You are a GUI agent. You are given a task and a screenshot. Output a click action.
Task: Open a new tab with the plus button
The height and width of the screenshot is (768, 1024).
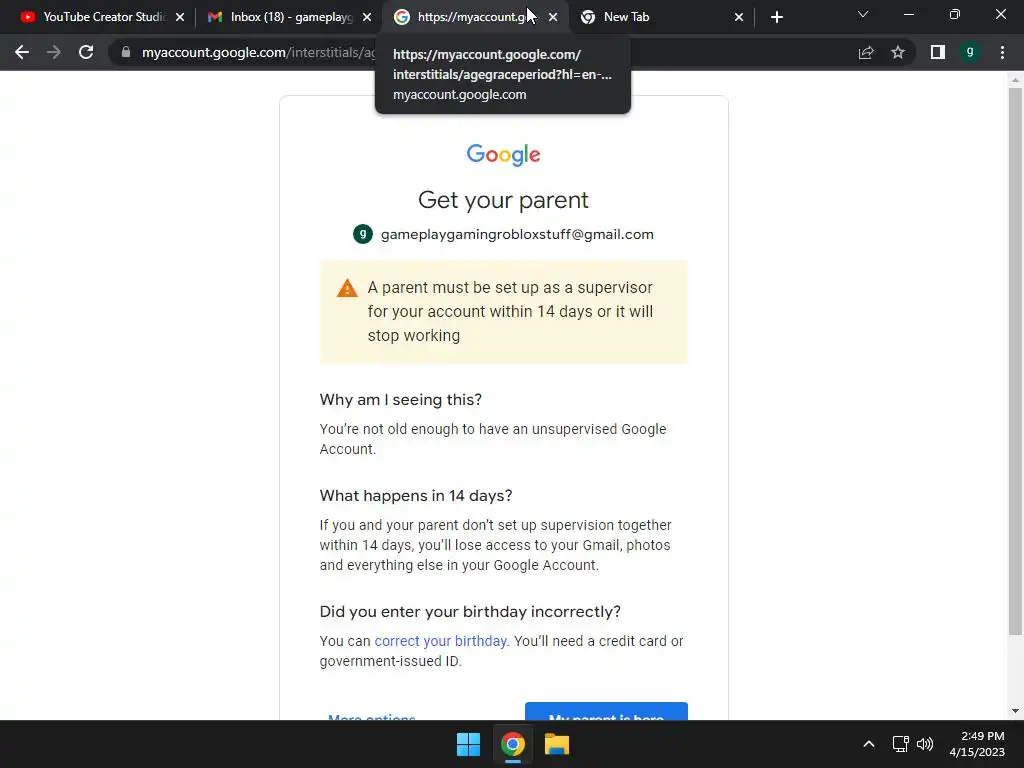coord(776,17)
